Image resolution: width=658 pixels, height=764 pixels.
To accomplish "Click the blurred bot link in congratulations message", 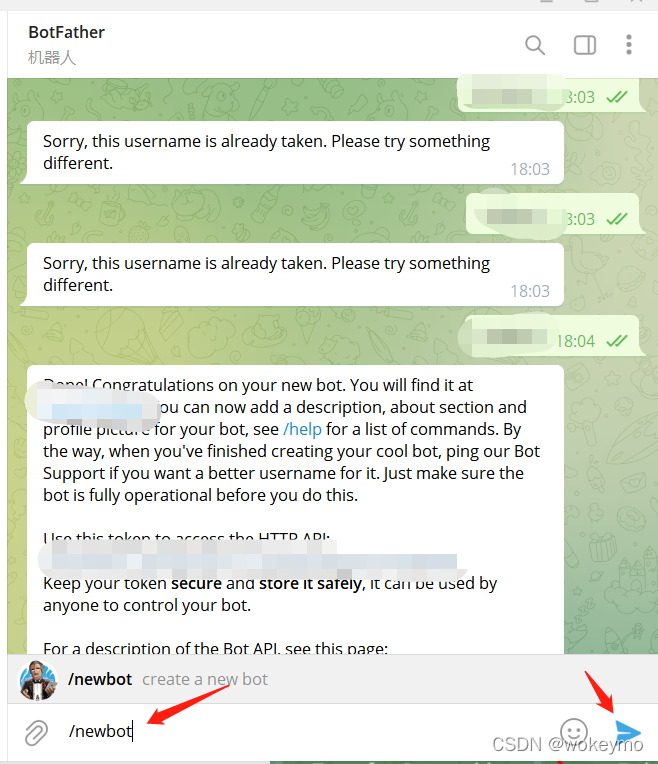I will (93, 408).
